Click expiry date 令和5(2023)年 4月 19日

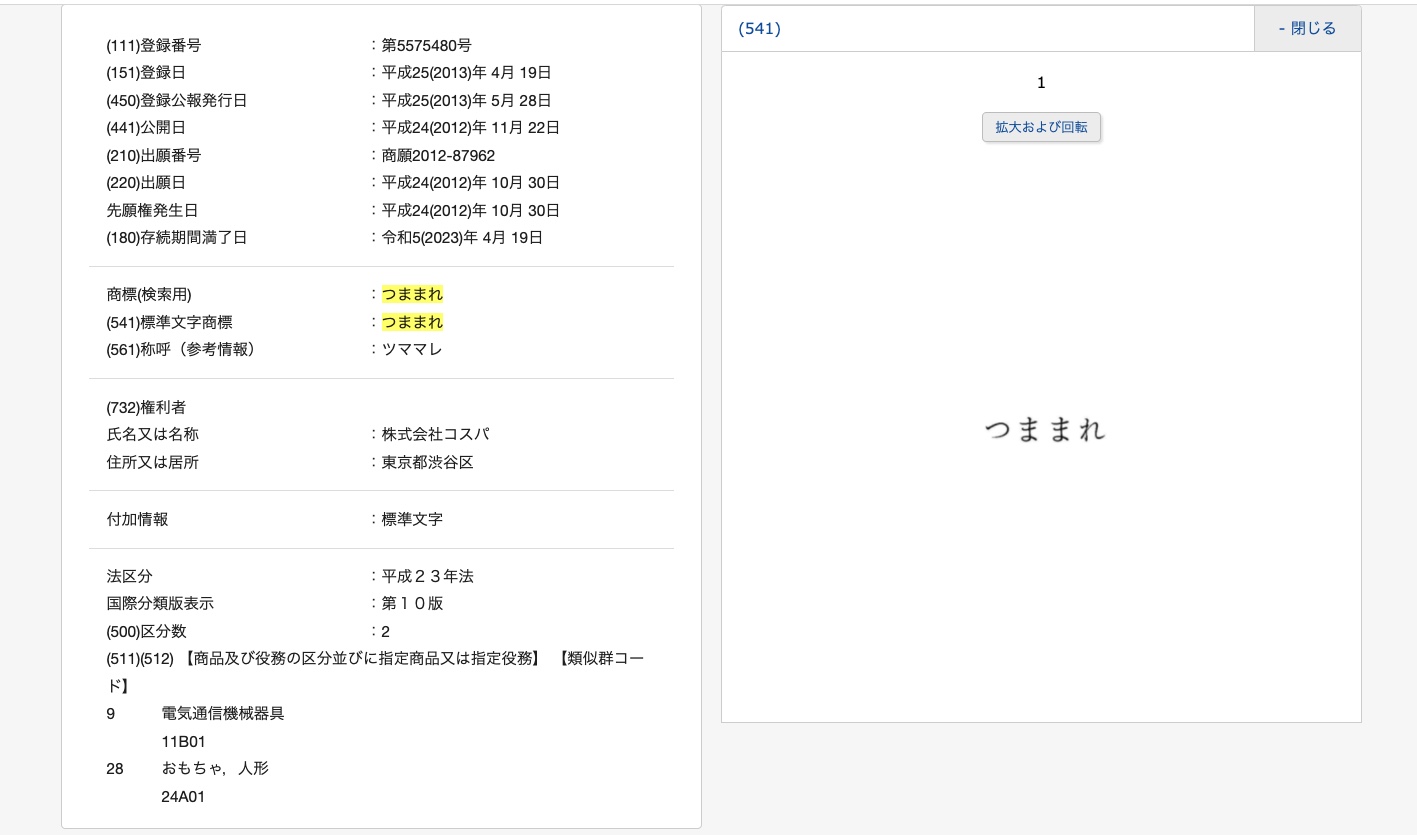point(462,237)
